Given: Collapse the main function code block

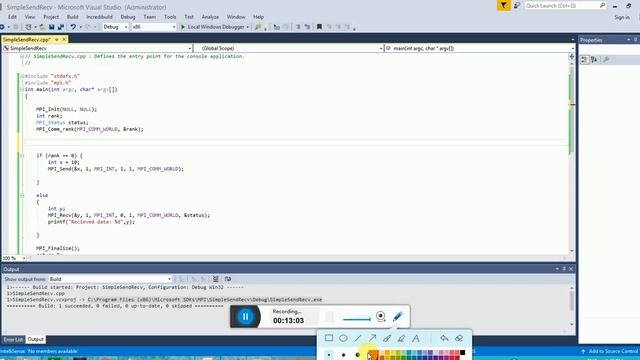Looking at the screenshot, I should click(x=22, y=89).
